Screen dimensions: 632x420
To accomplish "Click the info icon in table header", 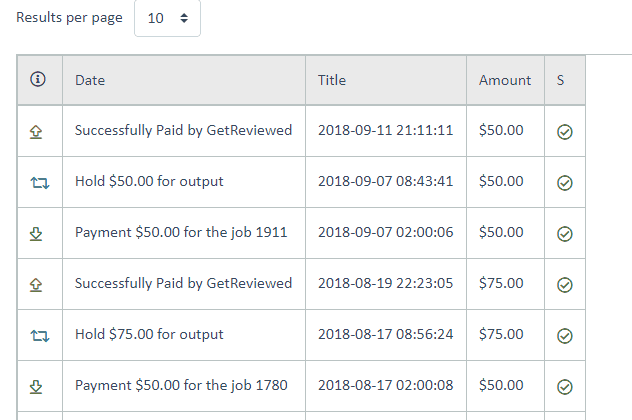I will click(38, 79).
